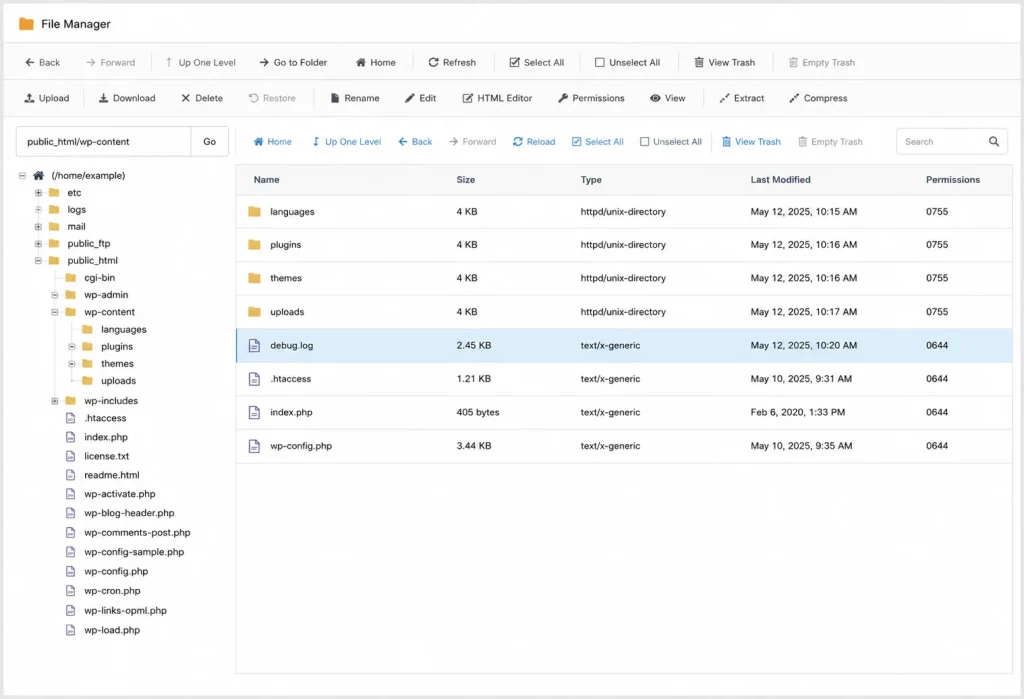The image size is (1024, 699).
Task: Click the path input field
Action: coord(103,142)
